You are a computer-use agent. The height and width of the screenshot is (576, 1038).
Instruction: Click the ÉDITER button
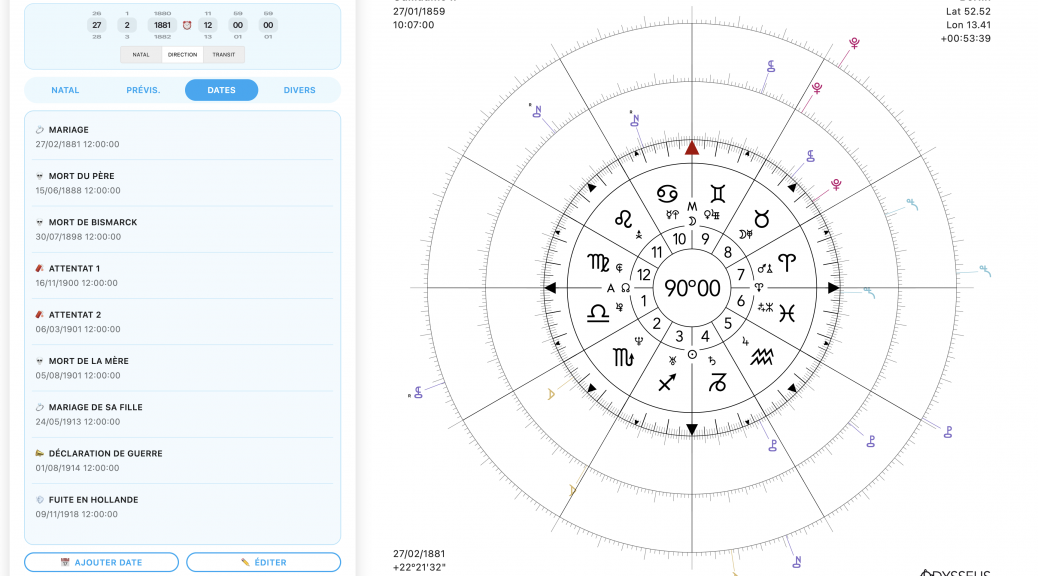(263, 562)
